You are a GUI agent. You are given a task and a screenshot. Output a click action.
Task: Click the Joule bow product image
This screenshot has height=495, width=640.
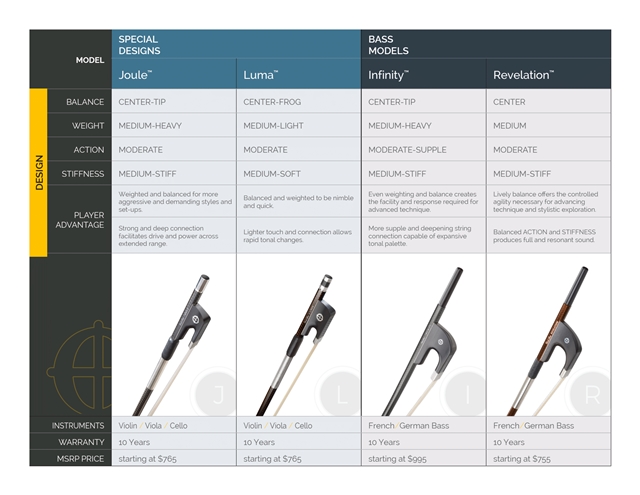pyautogui.click(x=174, y=335)
